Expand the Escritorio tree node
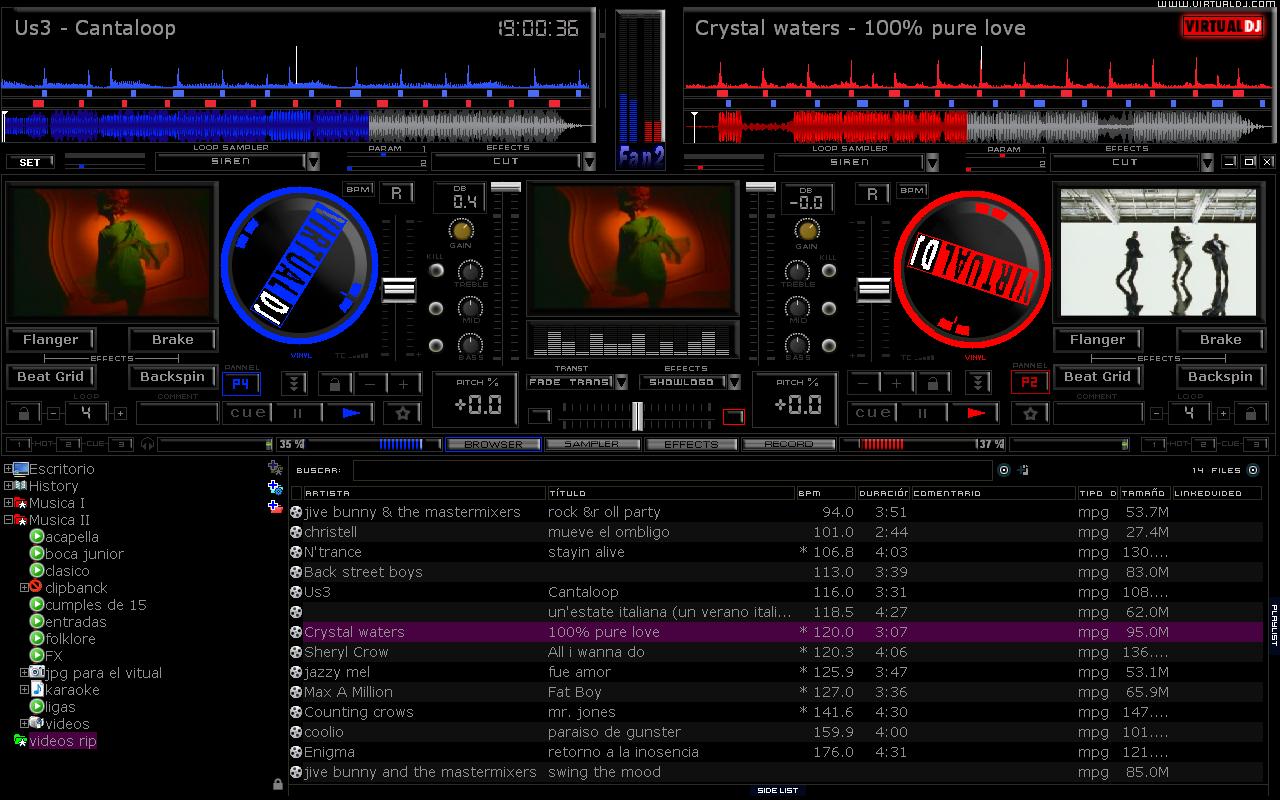This screenshot has height=800, width=1280. point(8,469)
